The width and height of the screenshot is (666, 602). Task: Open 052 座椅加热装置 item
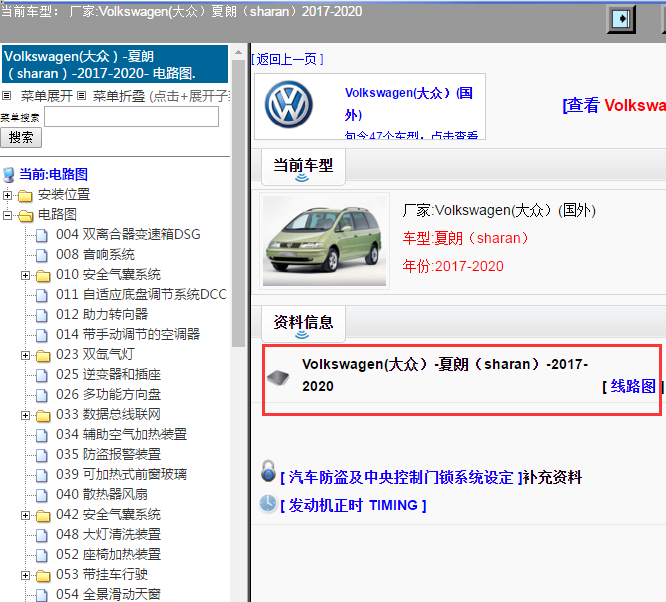click(108, 554)
